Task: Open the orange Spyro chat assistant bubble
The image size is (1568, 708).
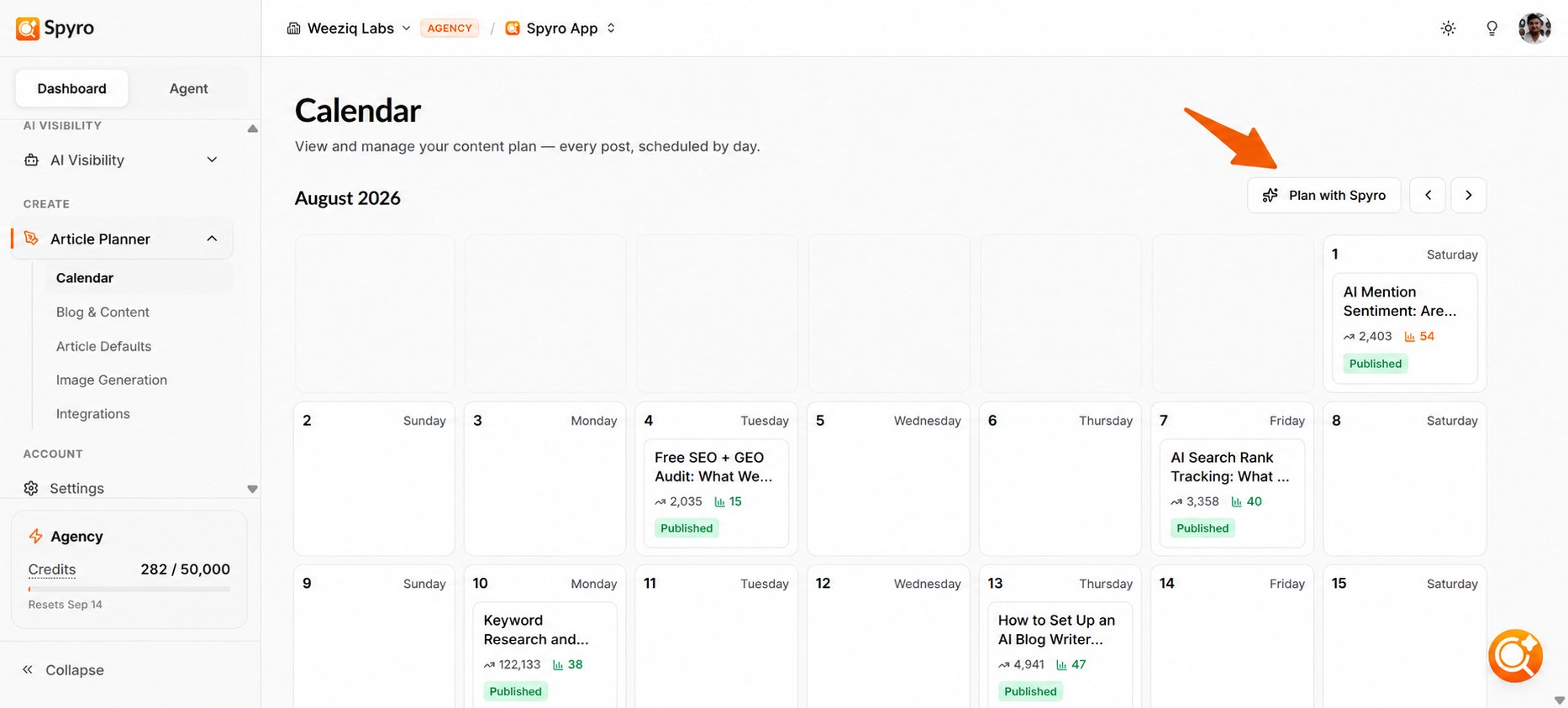Action: point(1515,656)
